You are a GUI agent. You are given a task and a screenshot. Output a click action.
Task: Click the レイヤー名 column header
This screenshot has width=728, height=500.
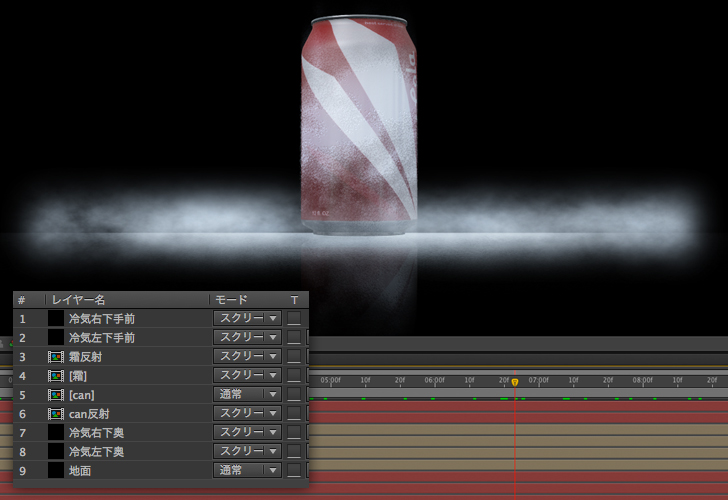79,299
